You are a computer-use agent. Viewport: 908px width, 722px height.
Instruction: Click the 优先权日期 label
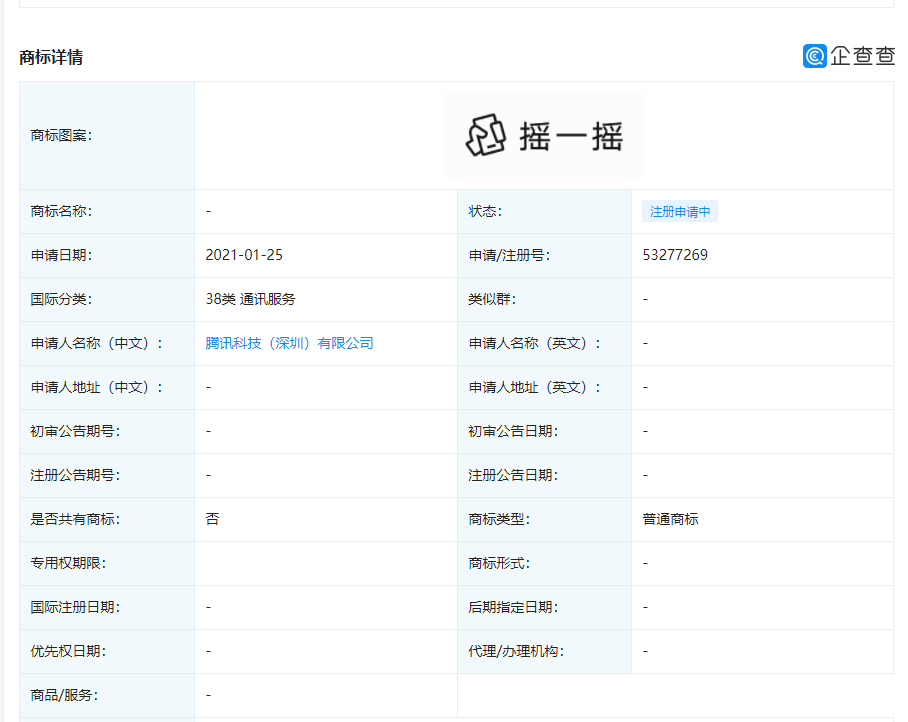click(x=68, y=651)
